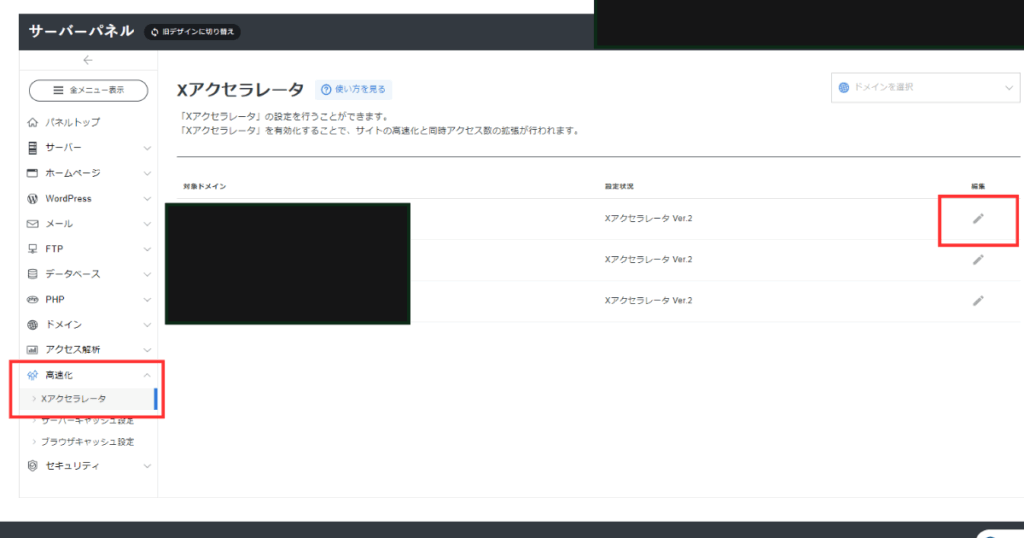1024x538 pixels.
Task: Expand the サーバー menu chevron
Action: click(147, 148)
